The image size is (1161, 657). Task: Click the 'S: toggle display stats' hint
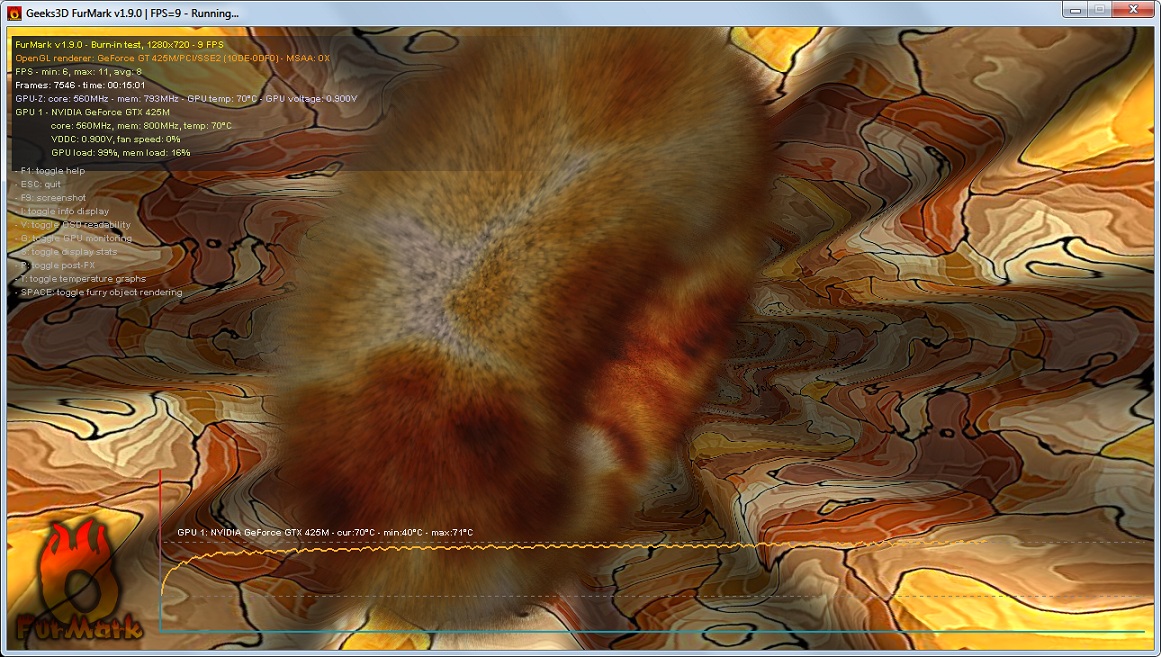tap(66, 252)
